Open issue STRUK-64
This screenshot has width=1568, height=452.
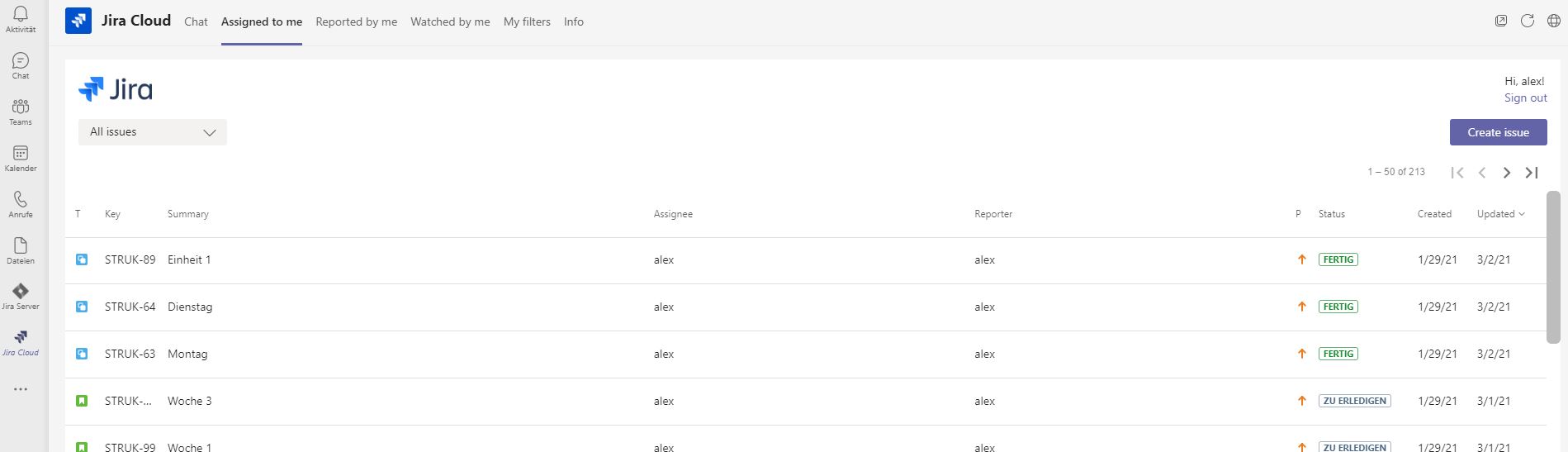pos(130,307)
